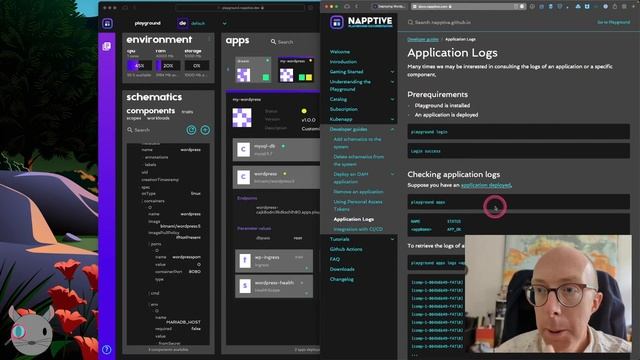Click the 'MARIADB_HOST' value in the schematic
The image size is (640, 360).
coord(183,322)
